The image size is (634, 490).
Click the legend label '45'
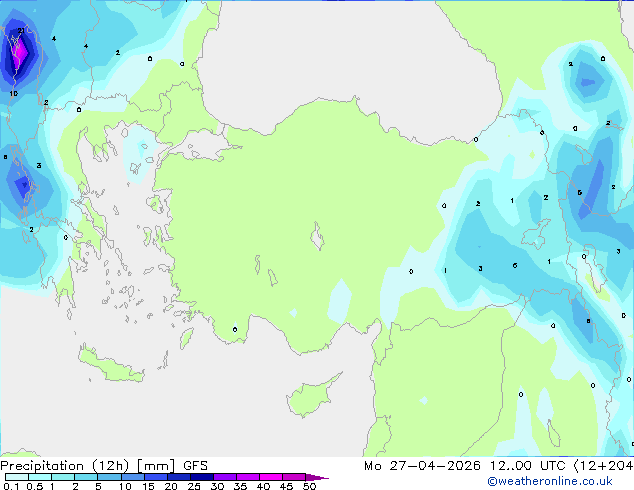[286, 486]
